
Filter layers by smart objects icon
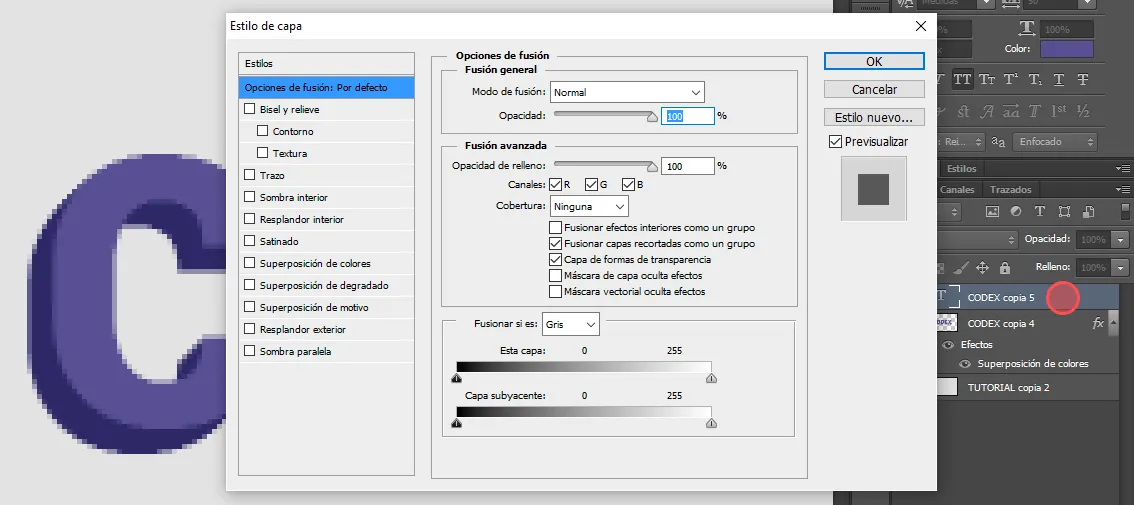point(1088,212)
